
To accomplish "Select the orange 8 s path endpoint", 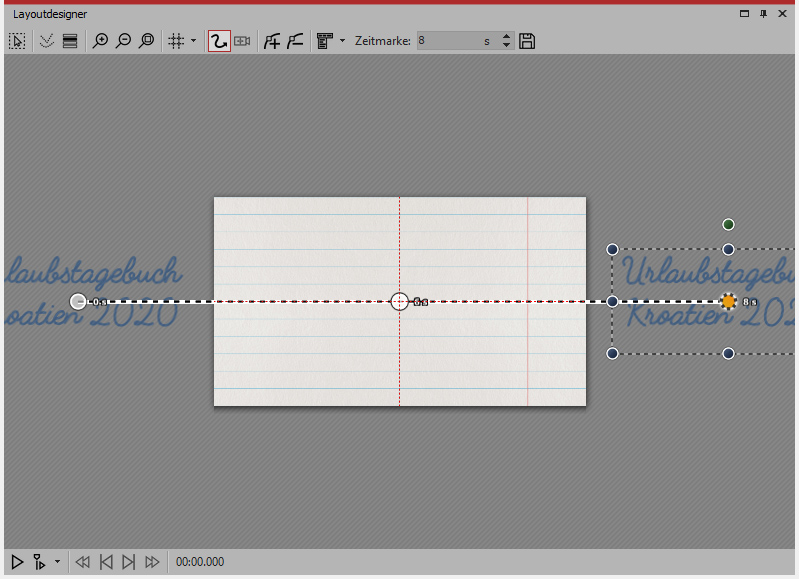I will coord(729,301).
